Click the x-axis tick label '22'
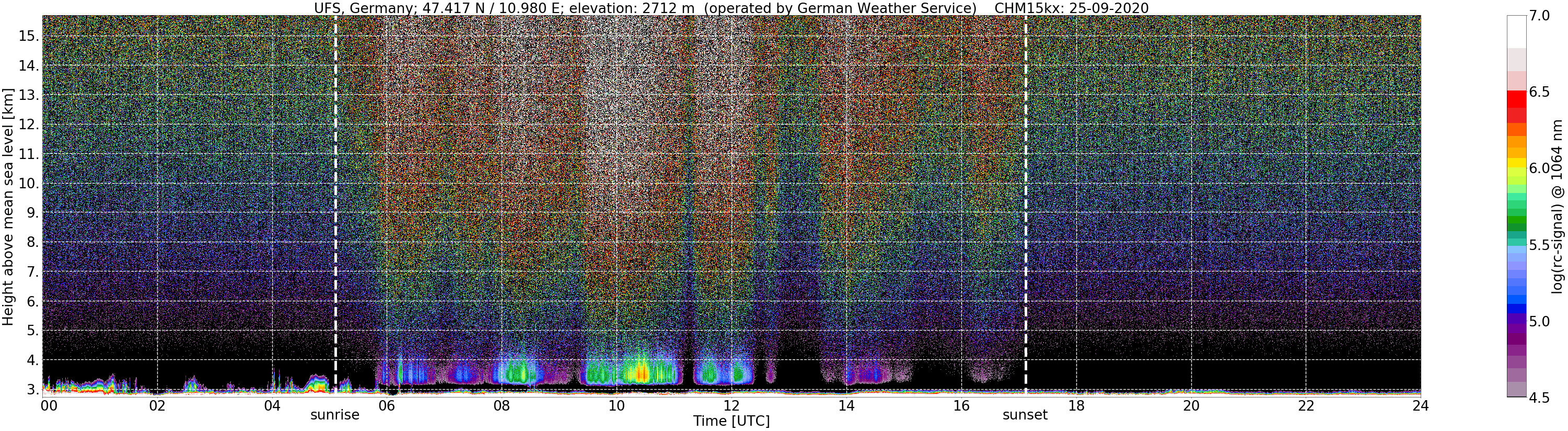Screen dimensions: 1568x431 pos(1306,405)
